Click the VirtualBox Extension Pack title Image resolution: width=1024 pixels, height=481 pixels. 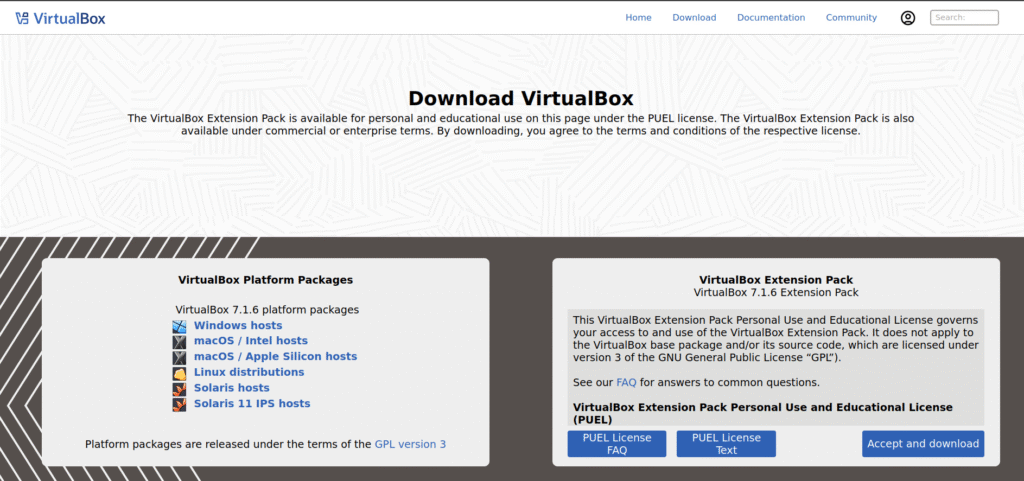click(x=776, y=280)
